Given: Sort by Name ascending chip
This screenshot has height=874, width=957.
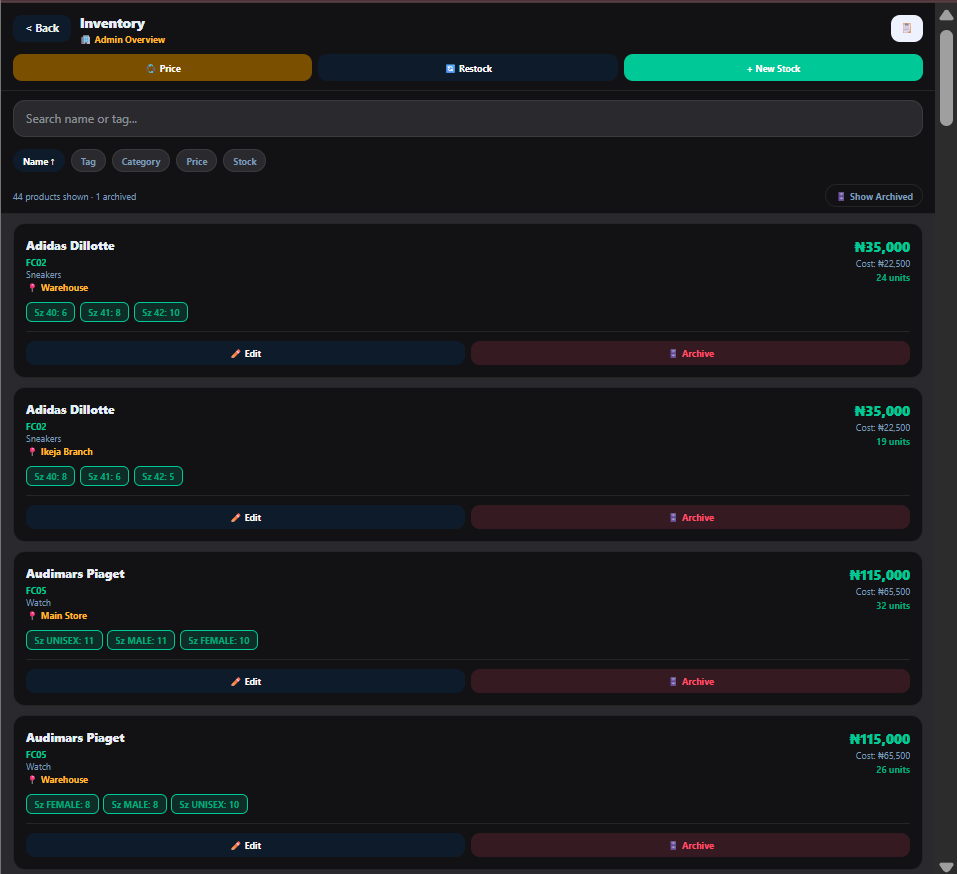Looking at the screenshot, I should (x=39, y=161).
